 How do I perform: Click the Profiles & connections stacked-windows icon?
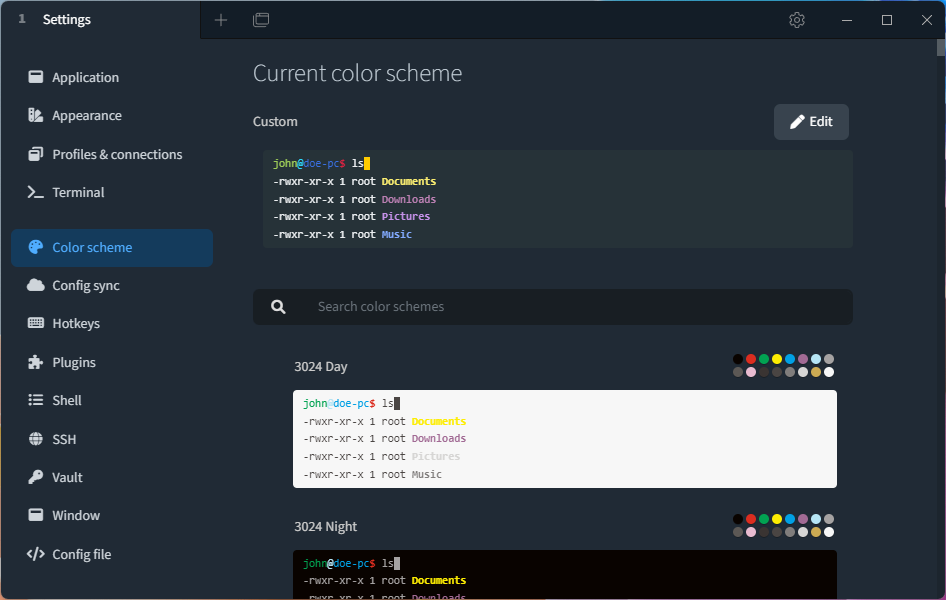pyautogui.click(x=36, y=154)
